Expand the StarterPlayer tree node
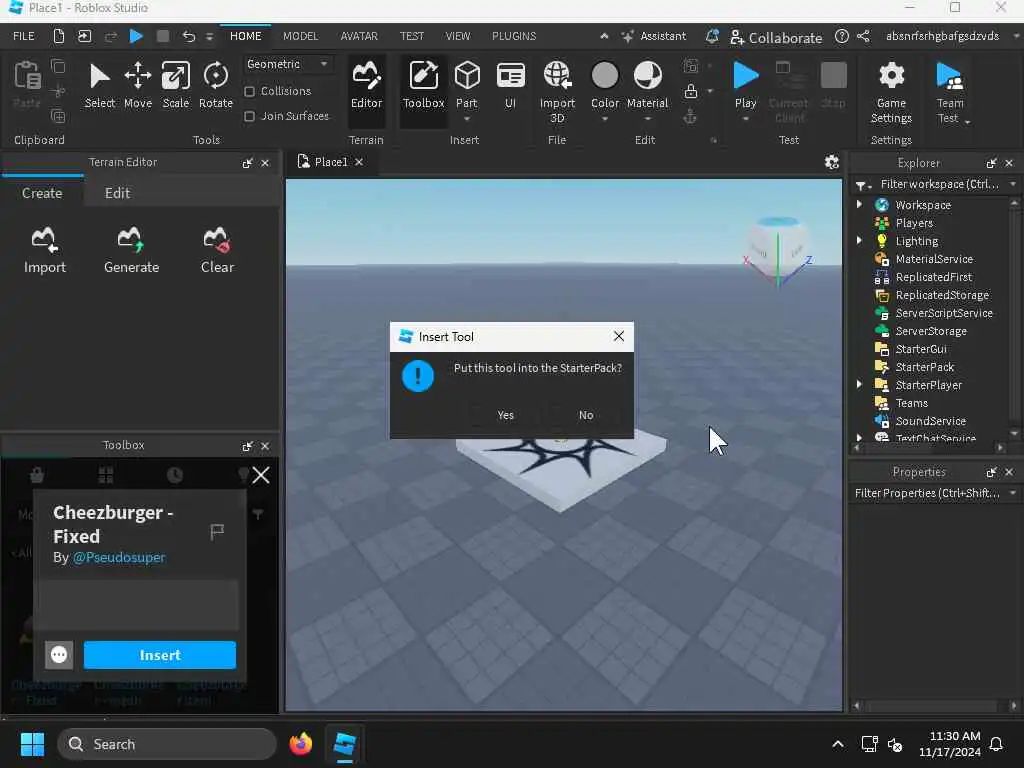 coord(859,385)
